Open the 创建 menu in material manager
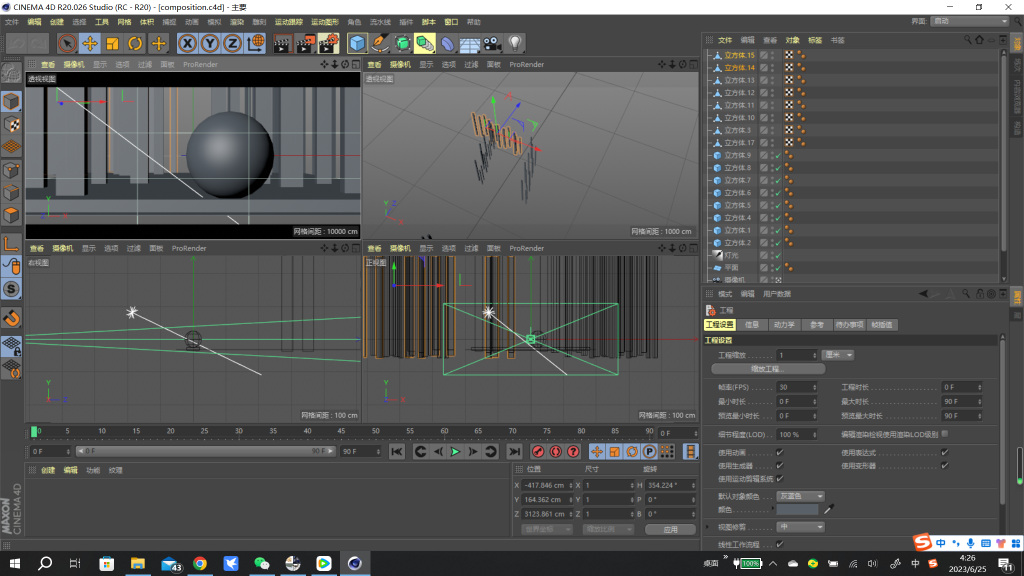Viewport: 1024px width, 576px height. pos(48,470)
